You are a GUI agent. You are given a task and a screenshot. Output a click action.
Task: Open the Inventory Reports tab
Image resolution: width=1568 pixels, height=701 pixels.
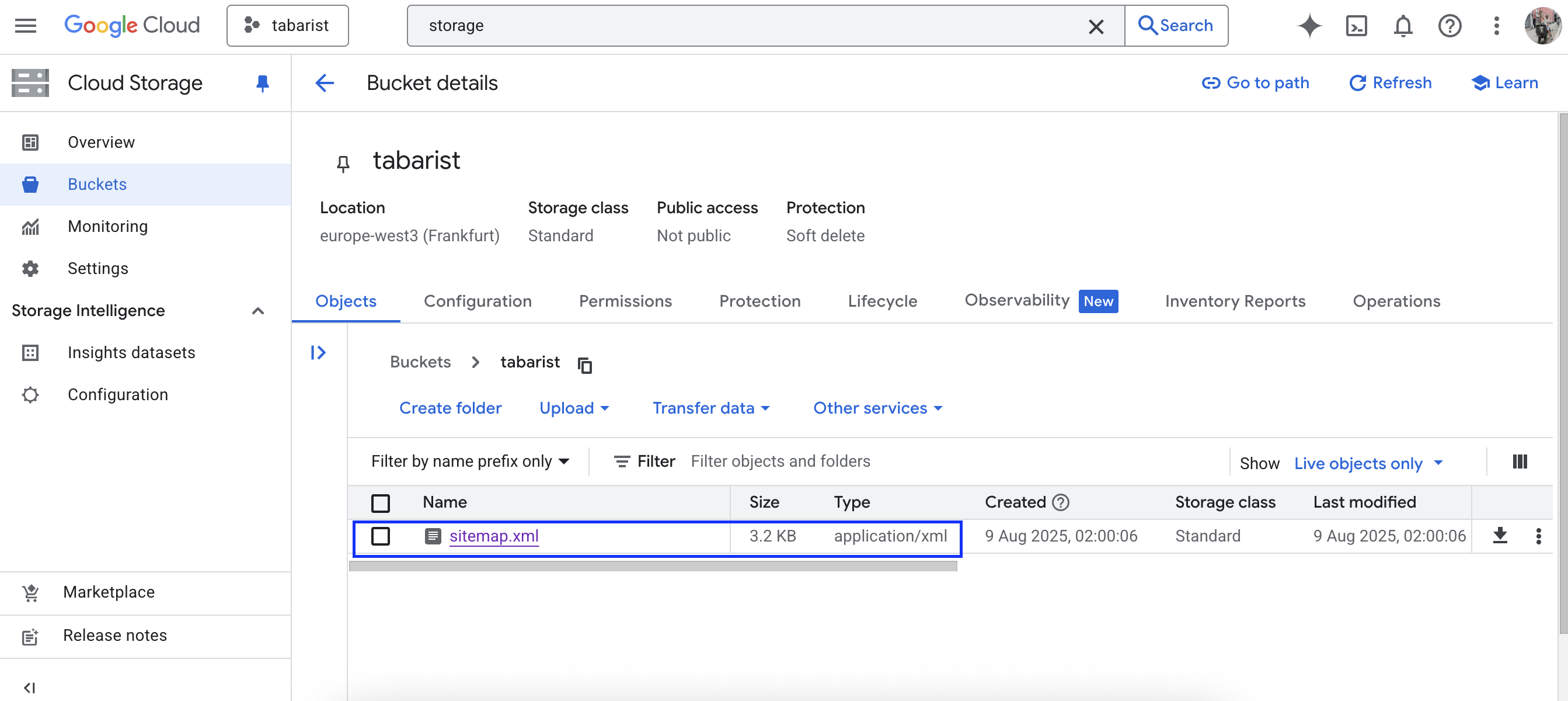tap(1235, 301)
